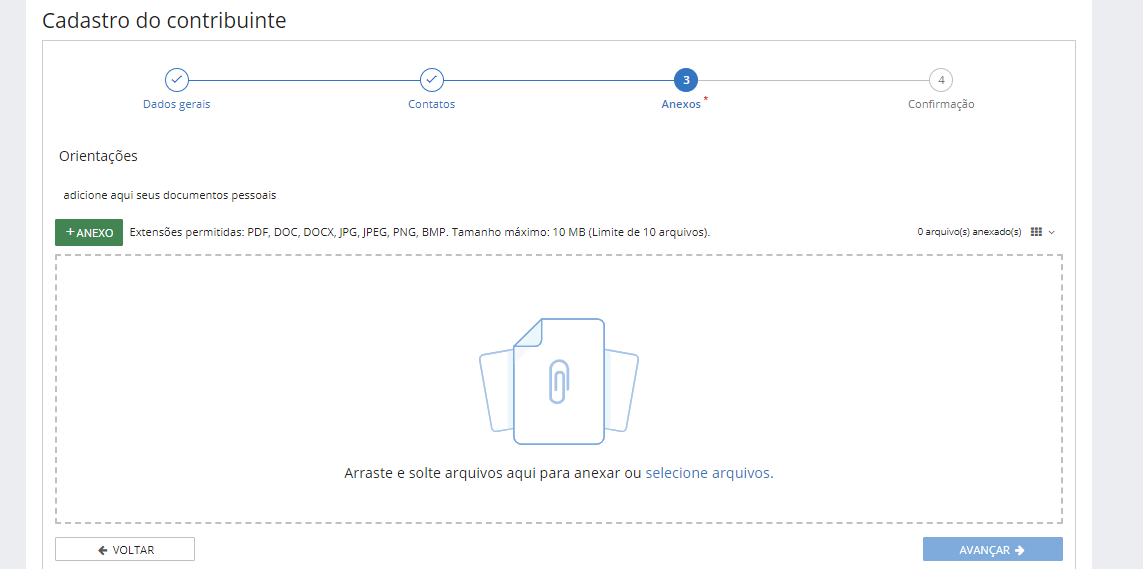1143x569 pixels.
Task: Open the 'selecione arquivos' link
Action: [708, 473]
